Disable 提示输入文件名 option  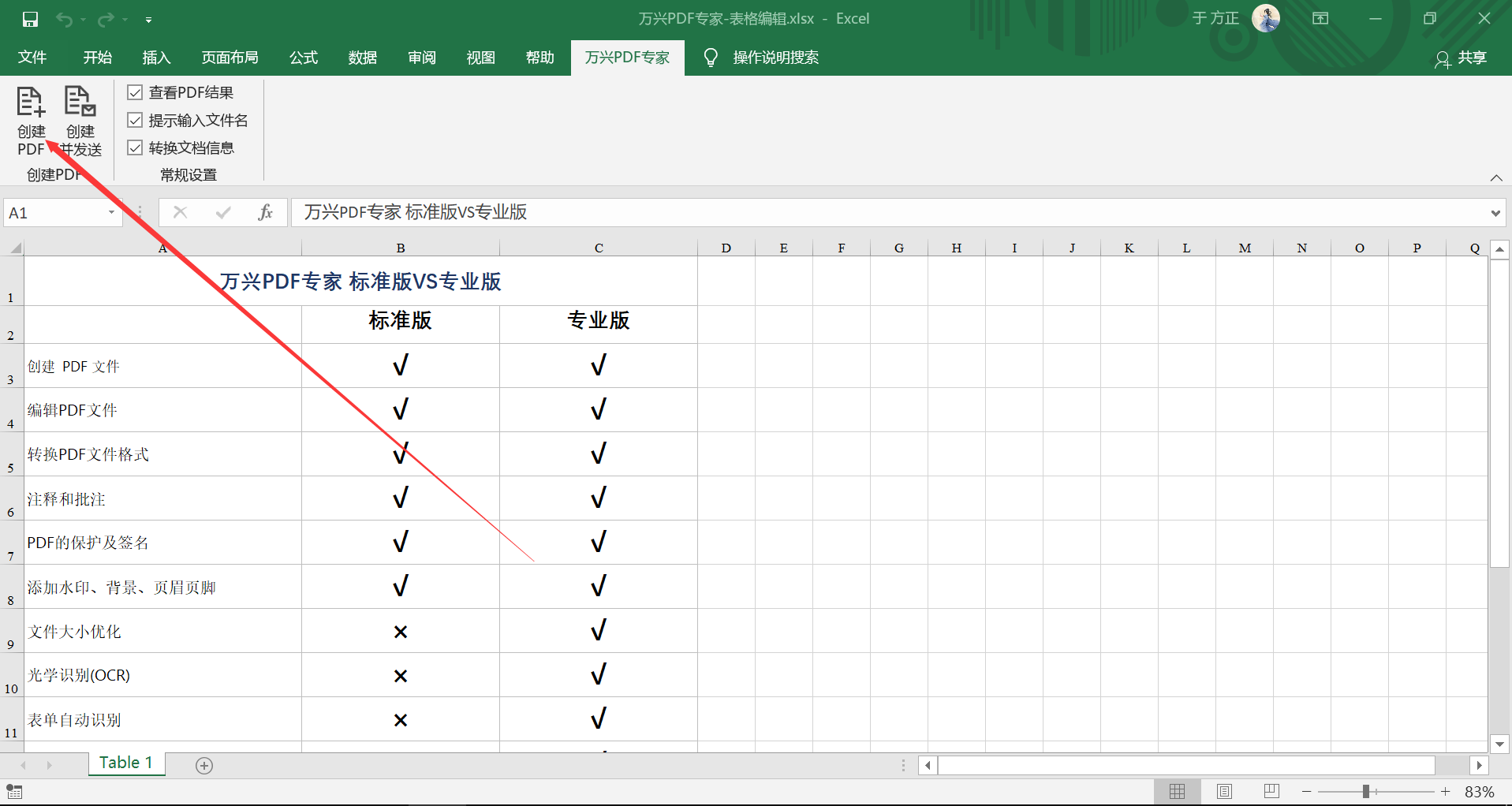click(x=135, y=120)
